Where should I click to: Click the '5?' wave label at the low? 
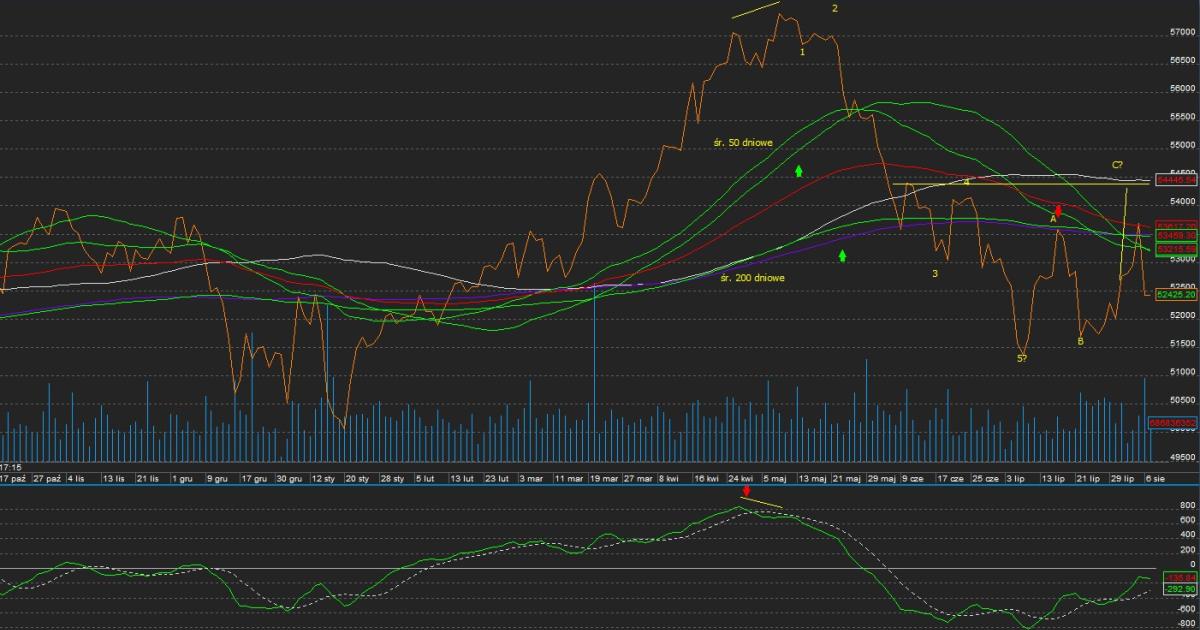pos(1022,358)
